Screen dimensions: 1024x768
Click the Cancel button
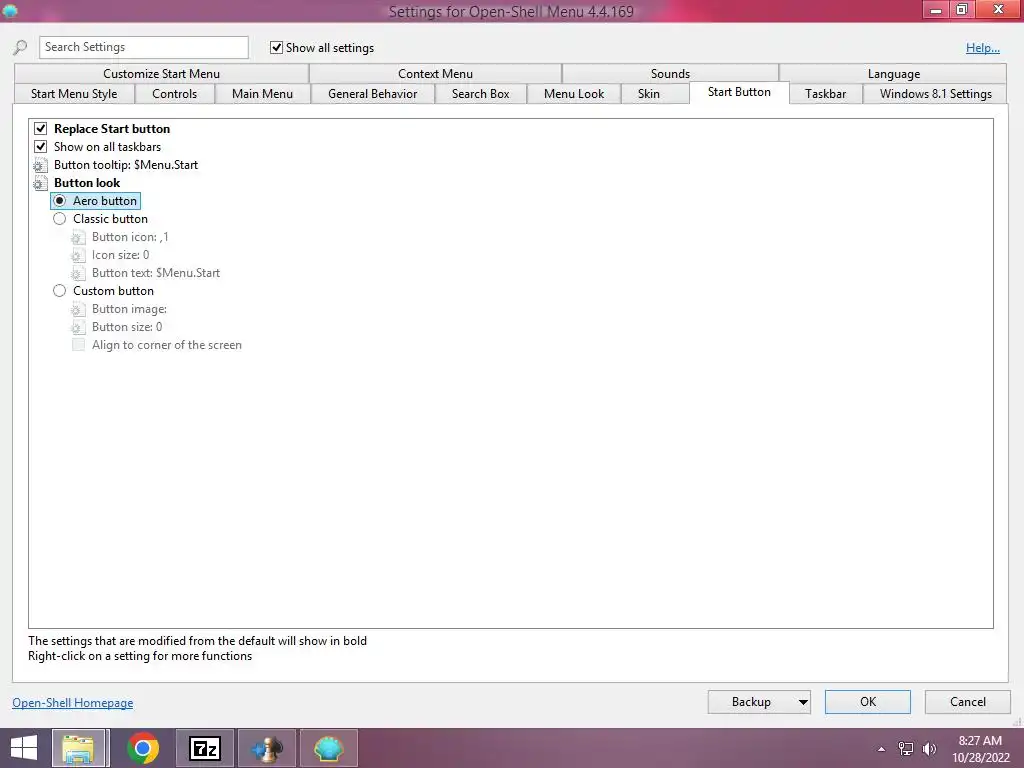click(x=968, y=702)
